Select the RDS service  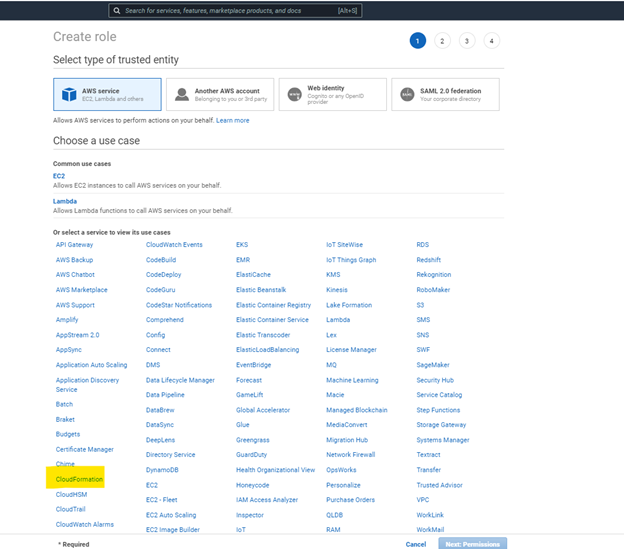pyautogui.click(x=423, y=245)
